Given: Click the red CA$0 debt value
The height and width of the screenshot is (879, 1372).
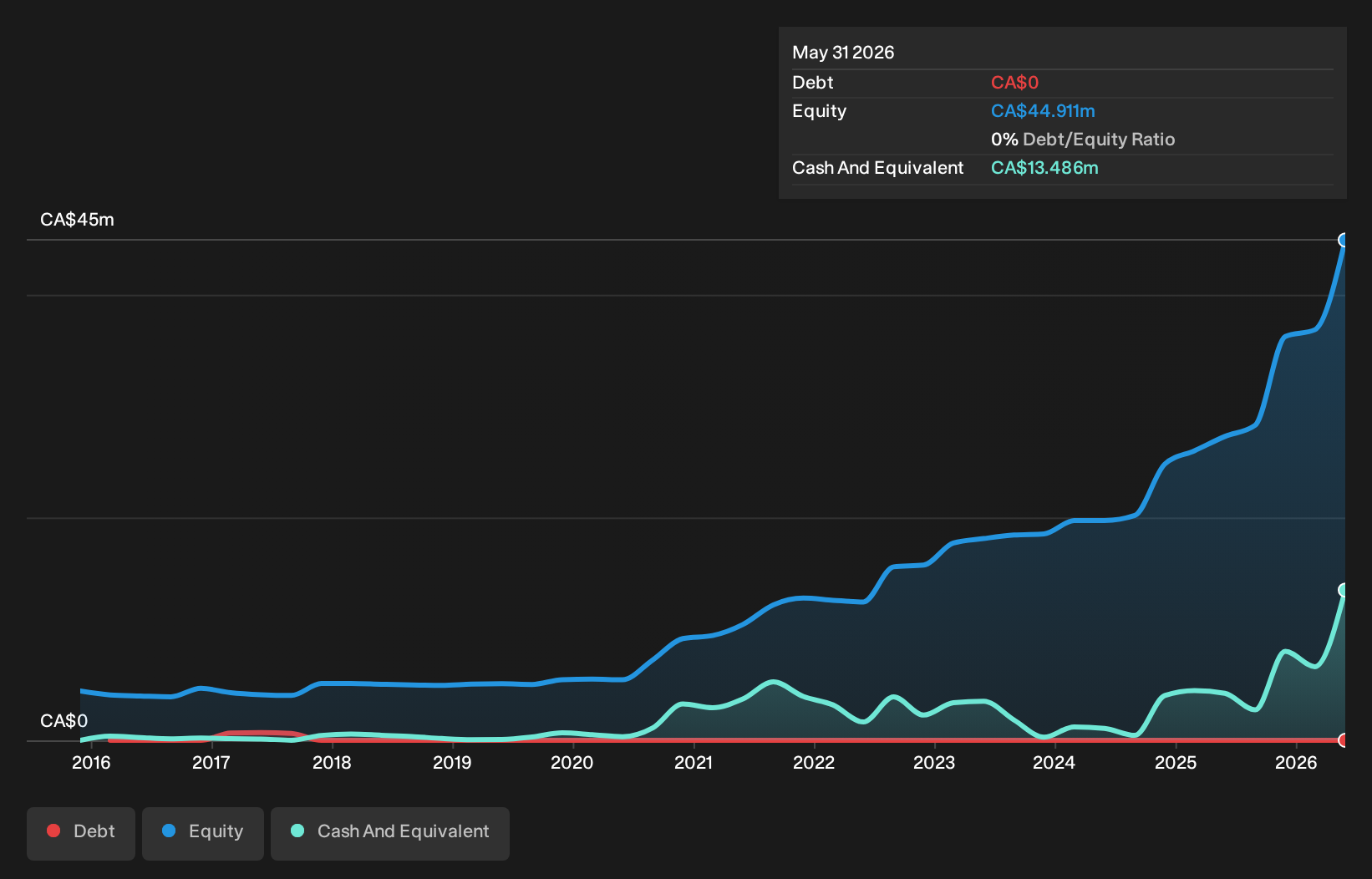Looking at the screenshot, I should click(x=1014, y=83).
